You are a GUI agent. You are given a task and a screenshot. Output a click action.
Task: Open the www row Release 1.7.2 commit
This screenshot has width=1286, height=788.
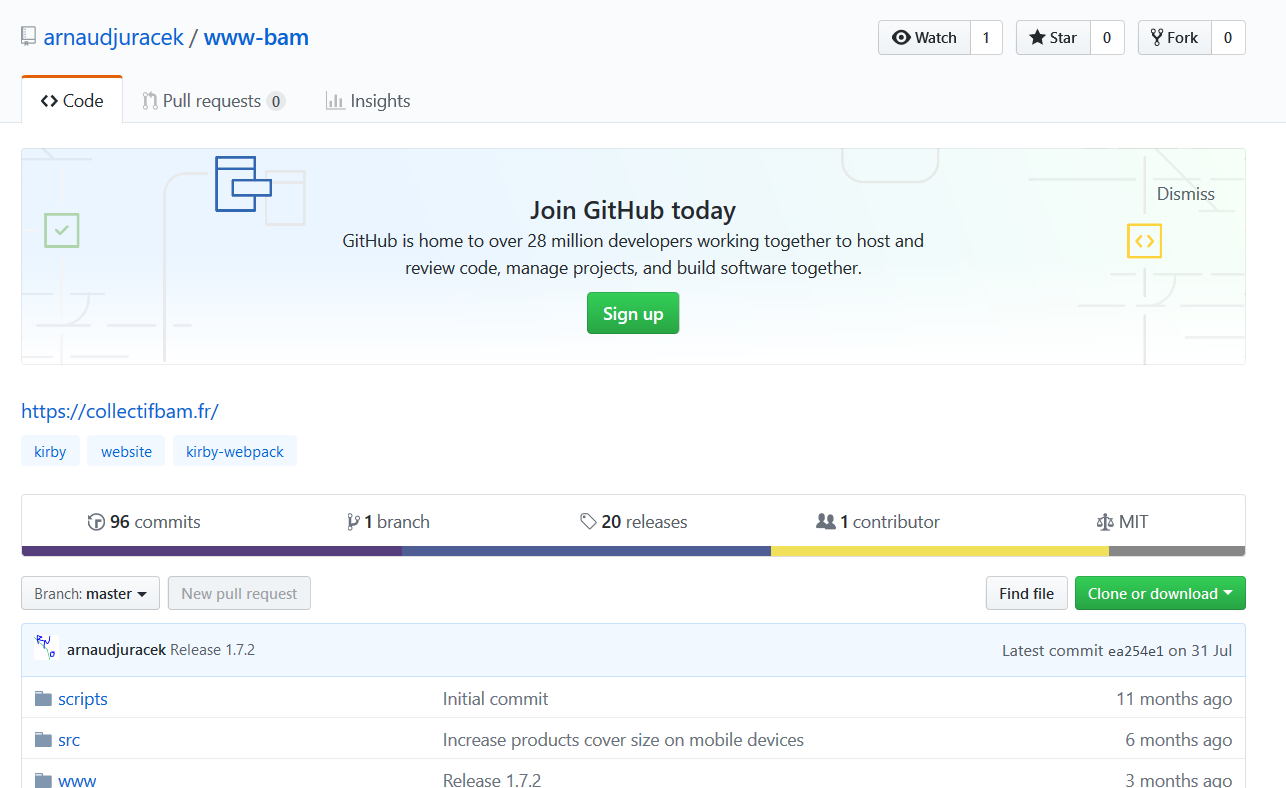pos(492,780)
